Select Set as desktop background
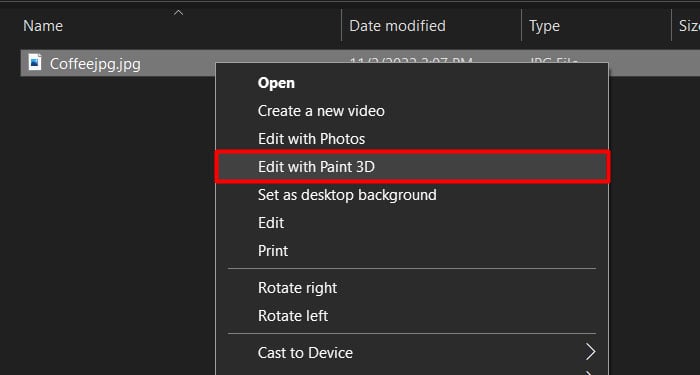The height and width of the screenshot is (375, 700). click(412, 195)
